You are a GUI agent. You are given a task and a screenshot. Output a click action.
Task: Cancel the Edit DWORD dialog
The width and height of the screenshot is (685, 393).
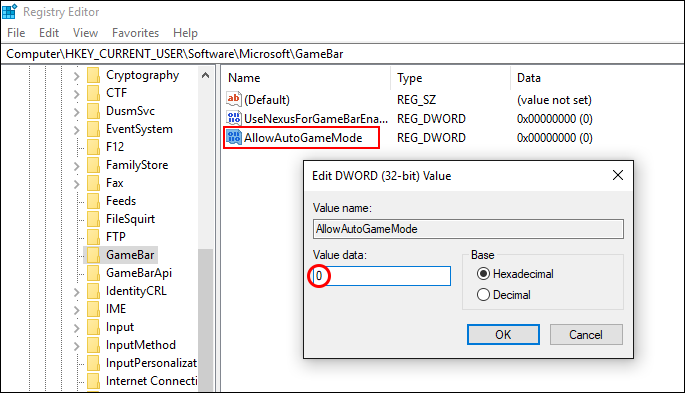(586, 334)
